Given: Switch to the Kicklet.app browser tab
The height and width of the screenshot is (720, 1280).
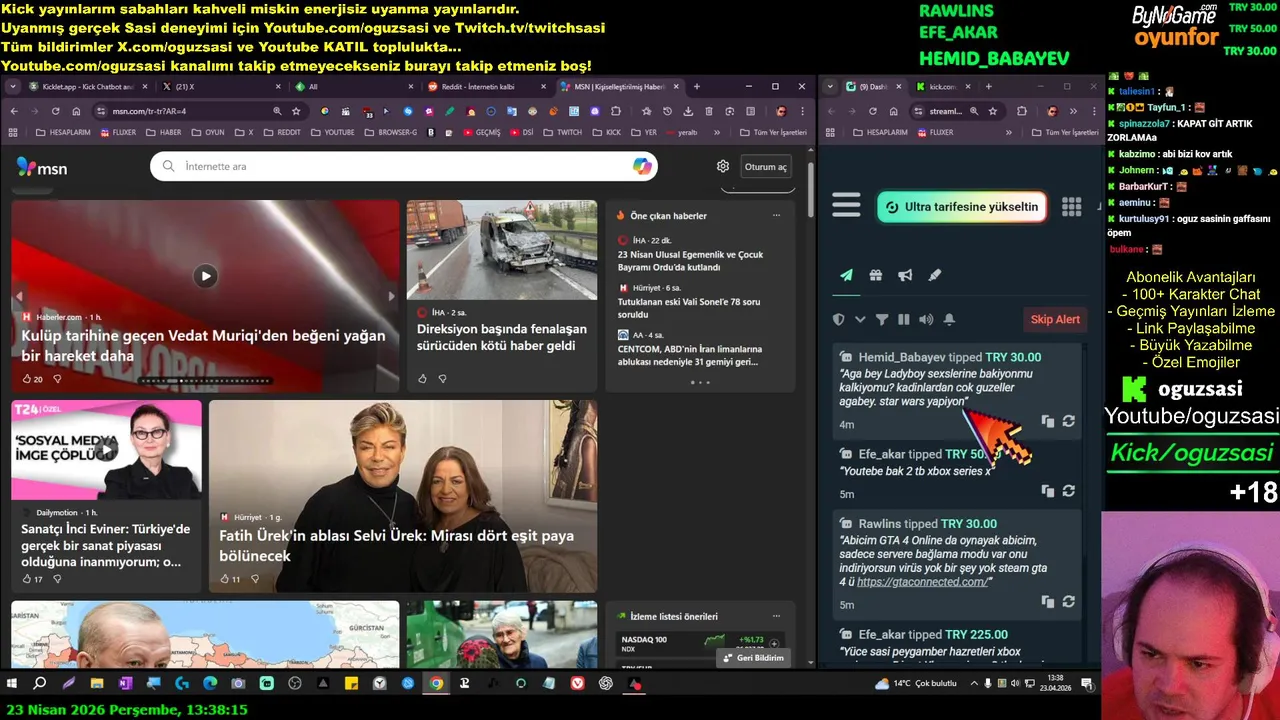Looking at the screenshot, I should (88, 87).
